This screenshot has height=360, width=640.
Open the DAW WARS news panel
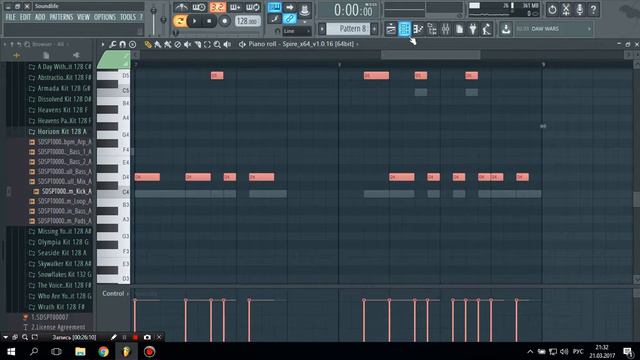(554, 29)
